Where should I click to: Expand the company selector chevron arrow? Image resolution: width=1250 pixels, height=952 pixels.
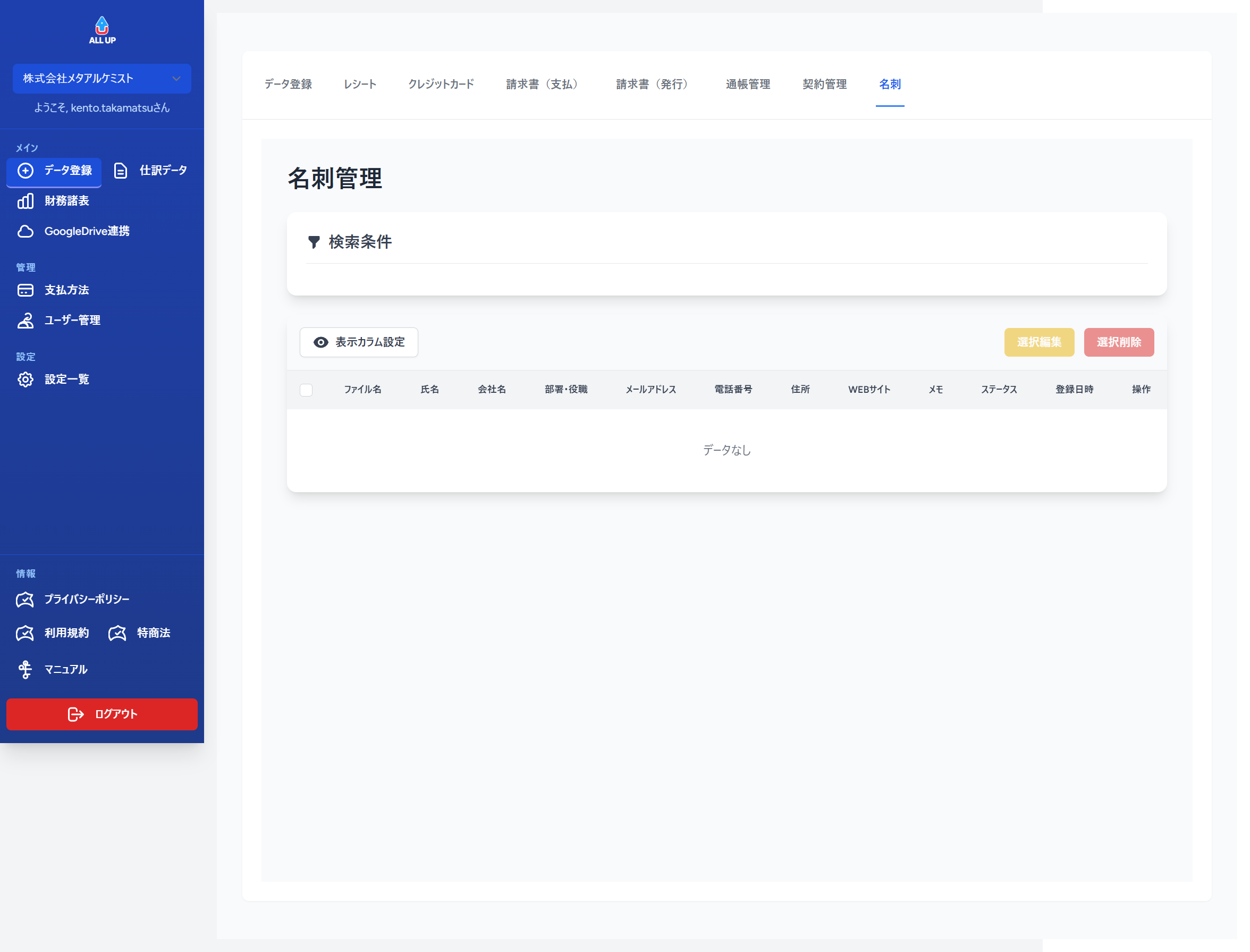[176, 79]
